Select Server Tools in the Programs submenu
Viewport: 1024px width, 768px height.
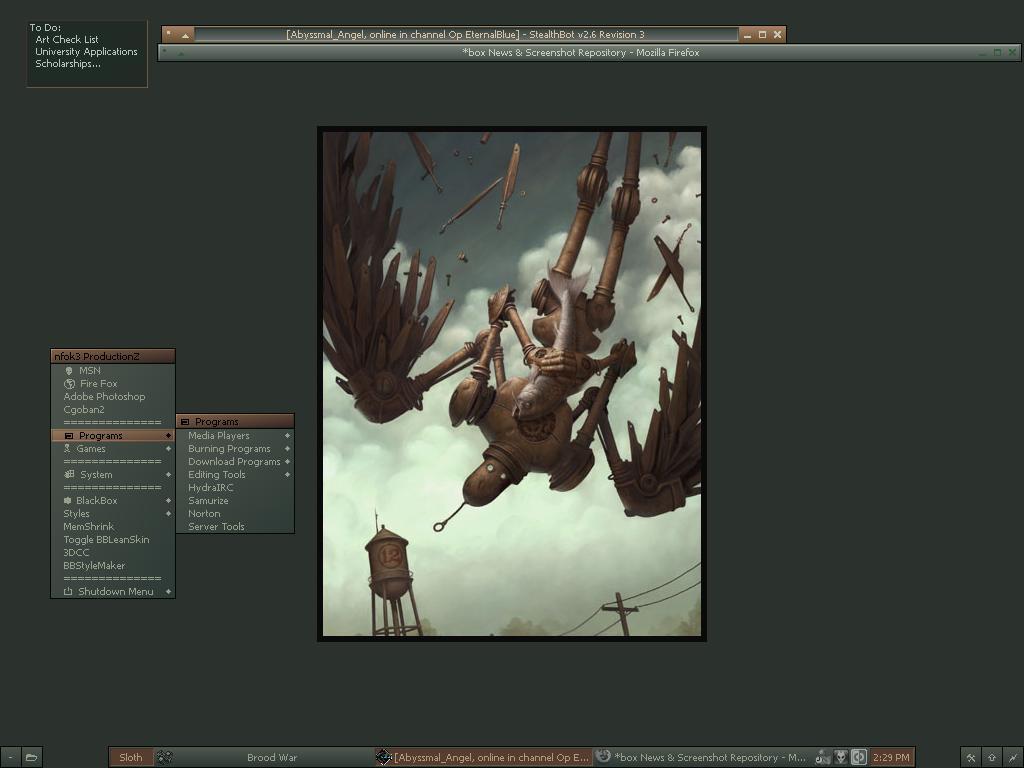click(x=216, y=526)
